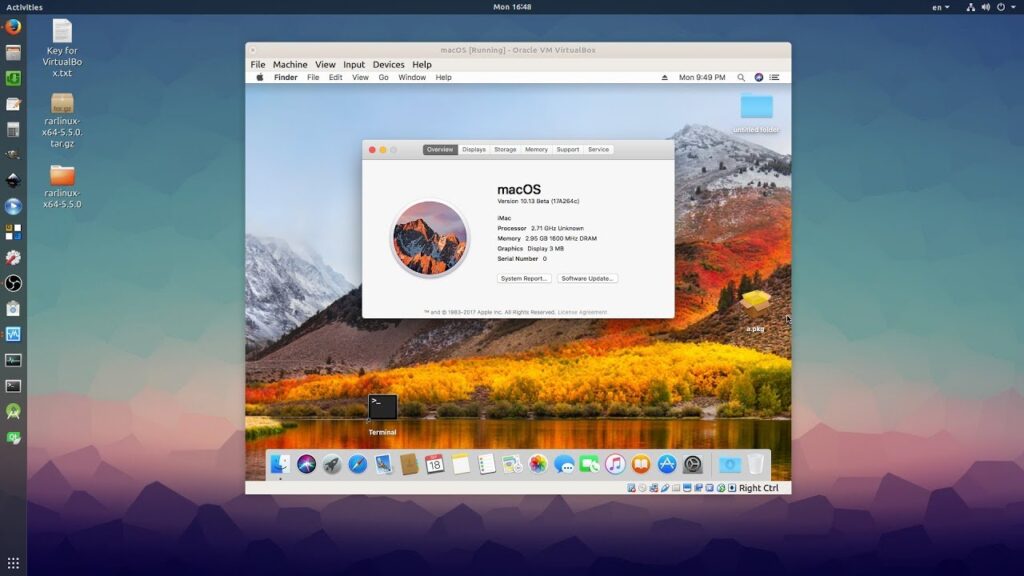This screenshot has height=576, width=1024.
Task: Open VirtualBox Machine menu
Action: pyautogui.click(x=290, y=65)
